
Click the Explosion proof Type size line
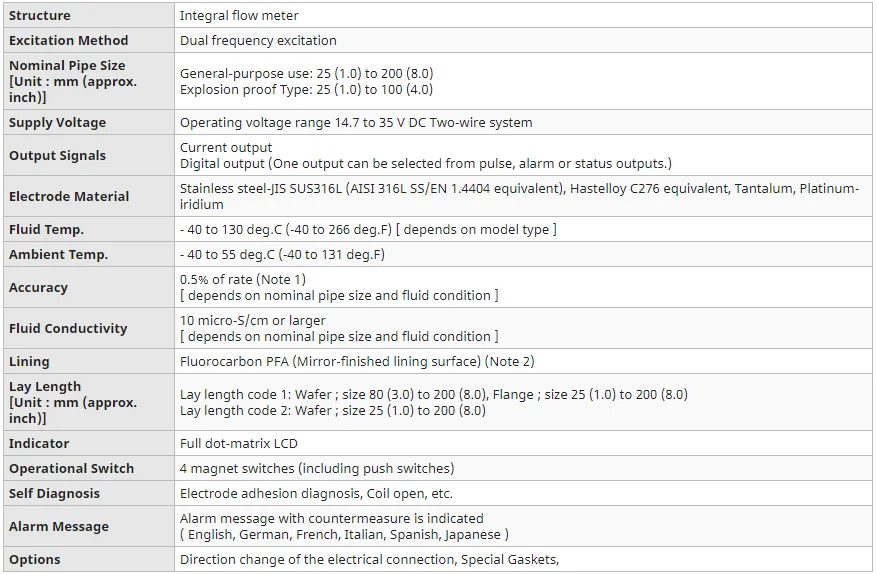306,89
